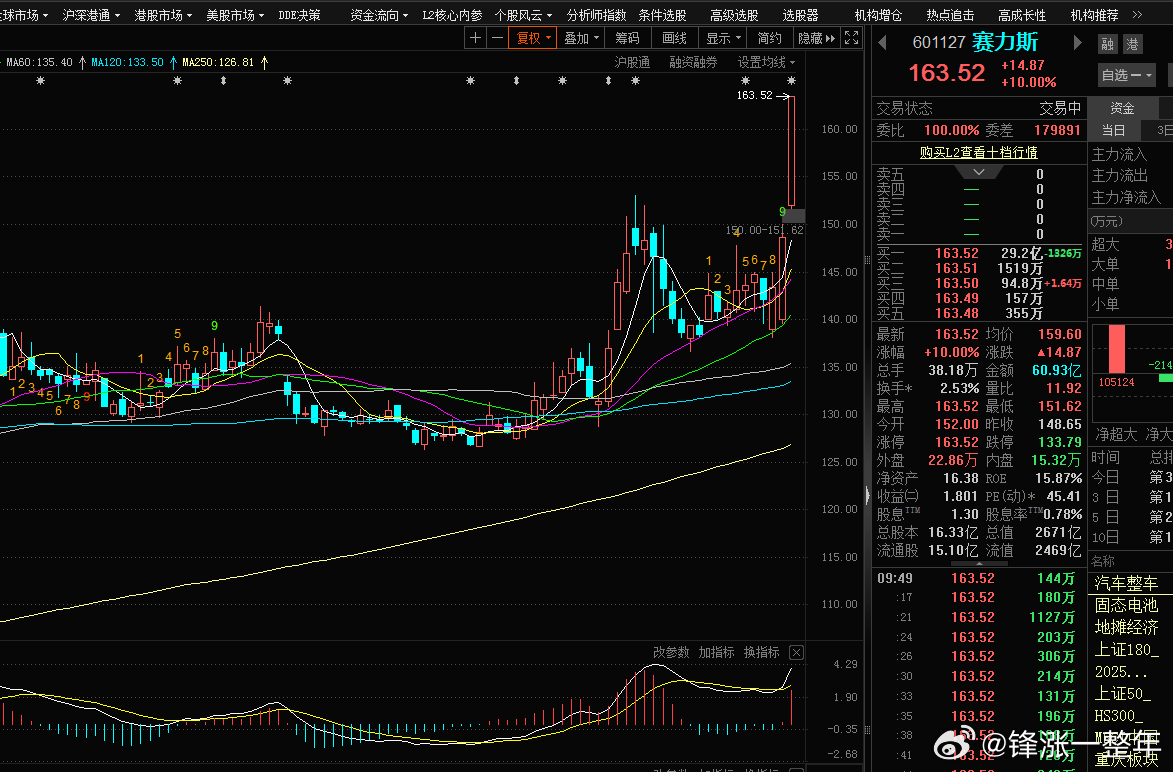Open 个股风云 menu
Image resolution: width=1173 pixels, height=772 pixels.
(x=523, y=15)
